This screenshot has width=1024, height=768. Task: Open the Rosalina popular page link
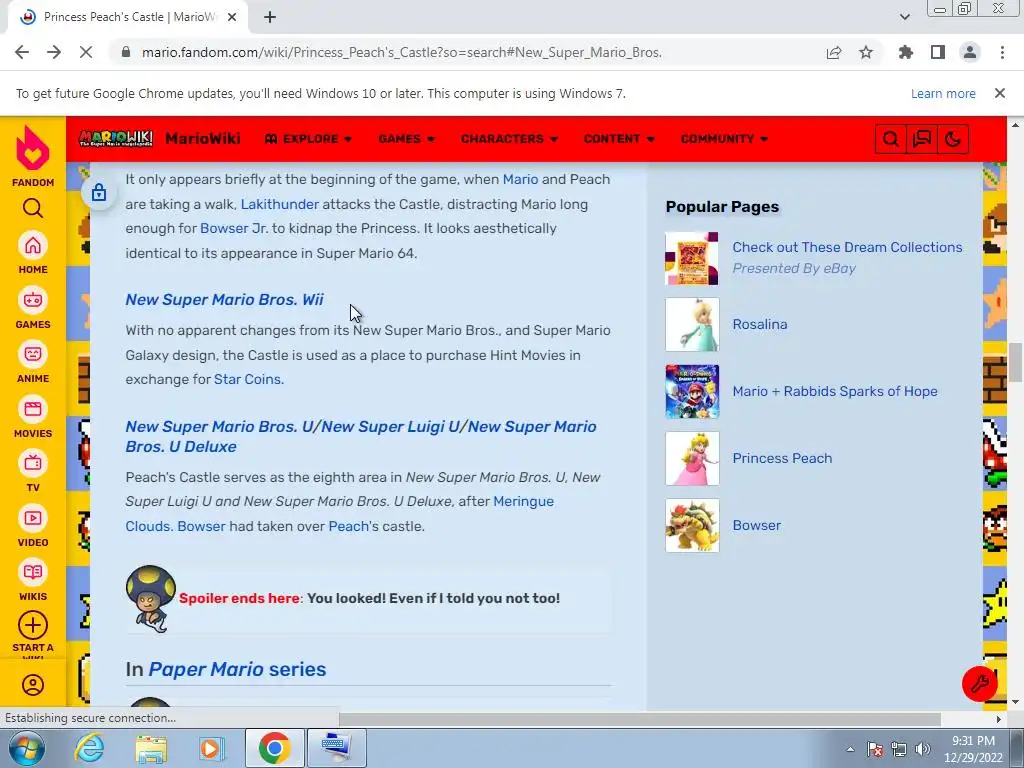pos(760,325)
